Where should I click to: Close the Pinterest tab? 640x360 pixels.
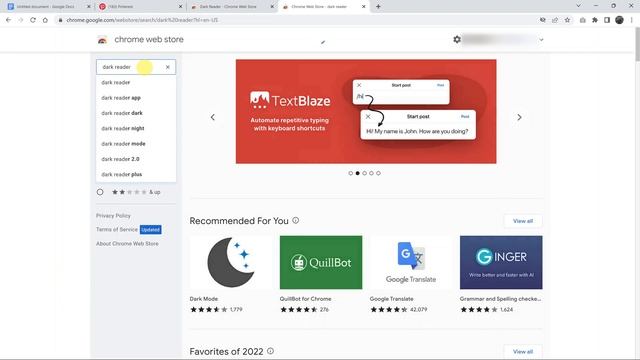coord(180,7)
